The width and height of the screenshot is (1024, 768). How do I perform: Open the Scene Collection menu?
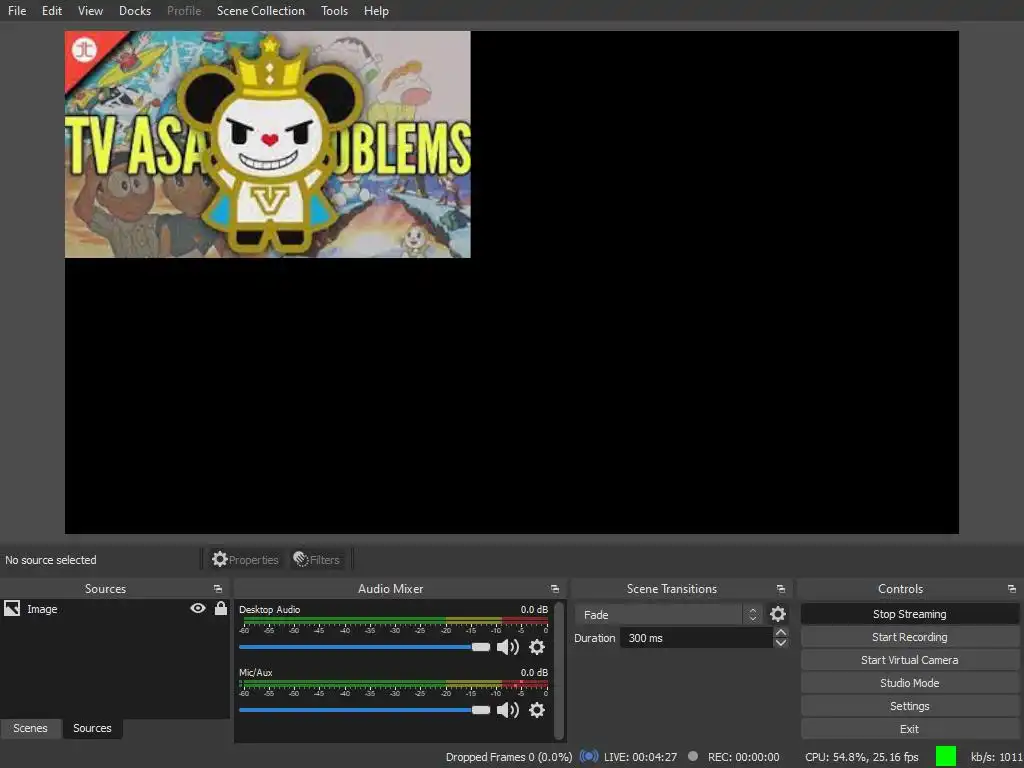[x=261, y=10]
